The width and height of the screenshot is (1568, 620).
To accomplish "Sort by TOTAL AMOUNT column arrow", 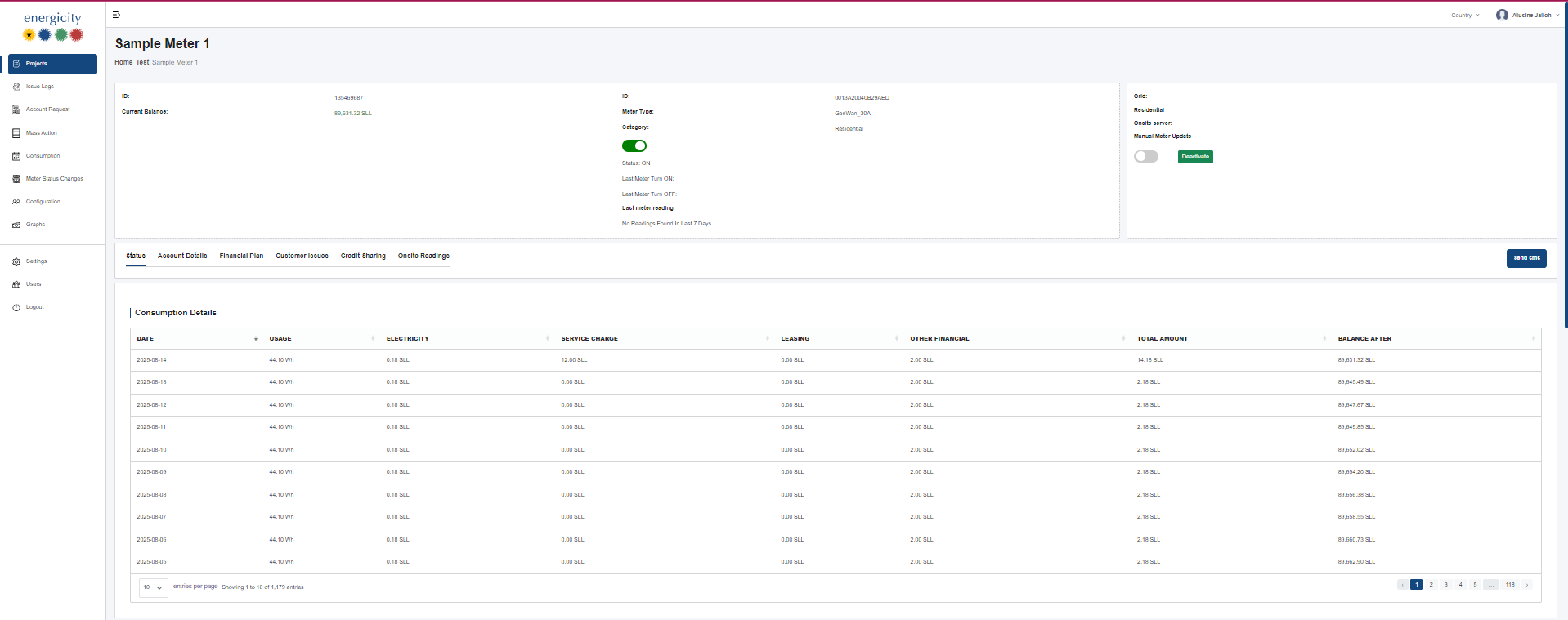I will (1324, 339).
